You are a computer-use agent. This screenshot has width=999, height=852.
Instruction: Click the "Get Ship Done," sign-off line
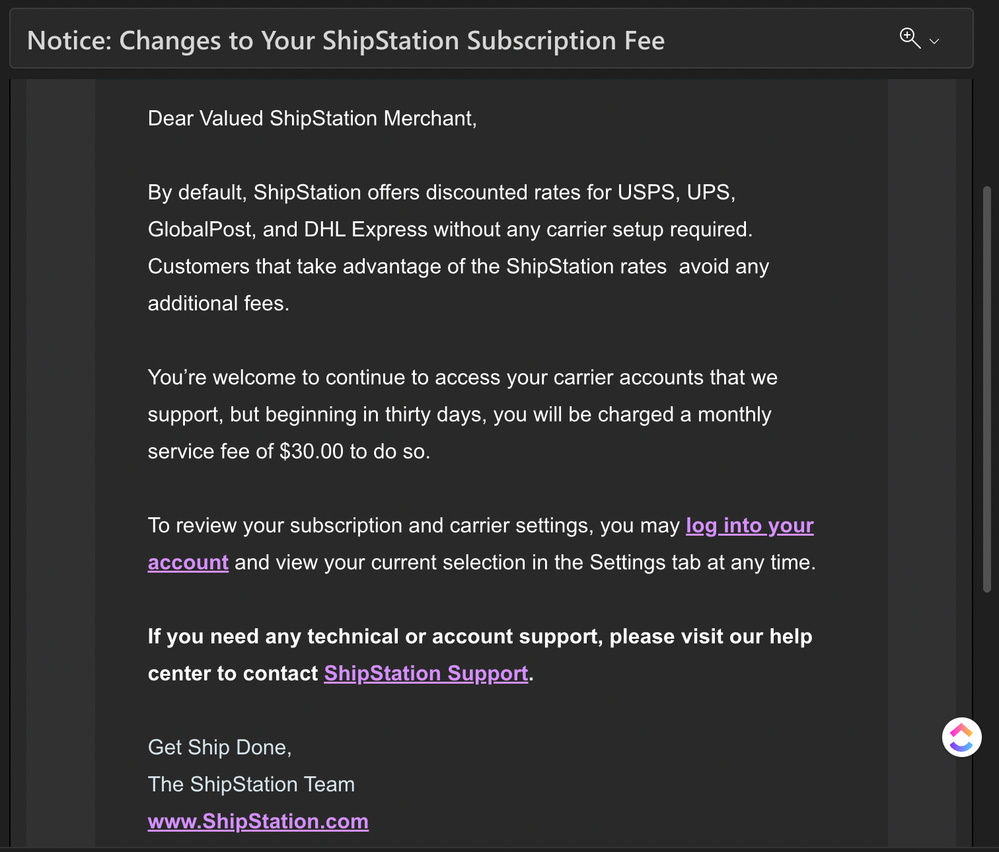pyautogui.click(x=220, y=747)
